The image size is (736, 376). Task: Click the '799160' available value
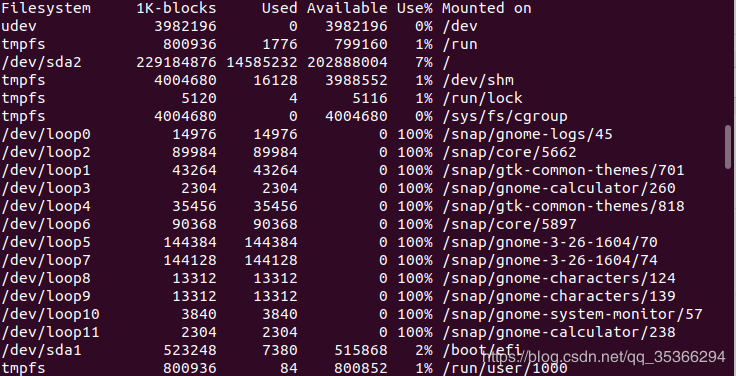click(361, 44)
